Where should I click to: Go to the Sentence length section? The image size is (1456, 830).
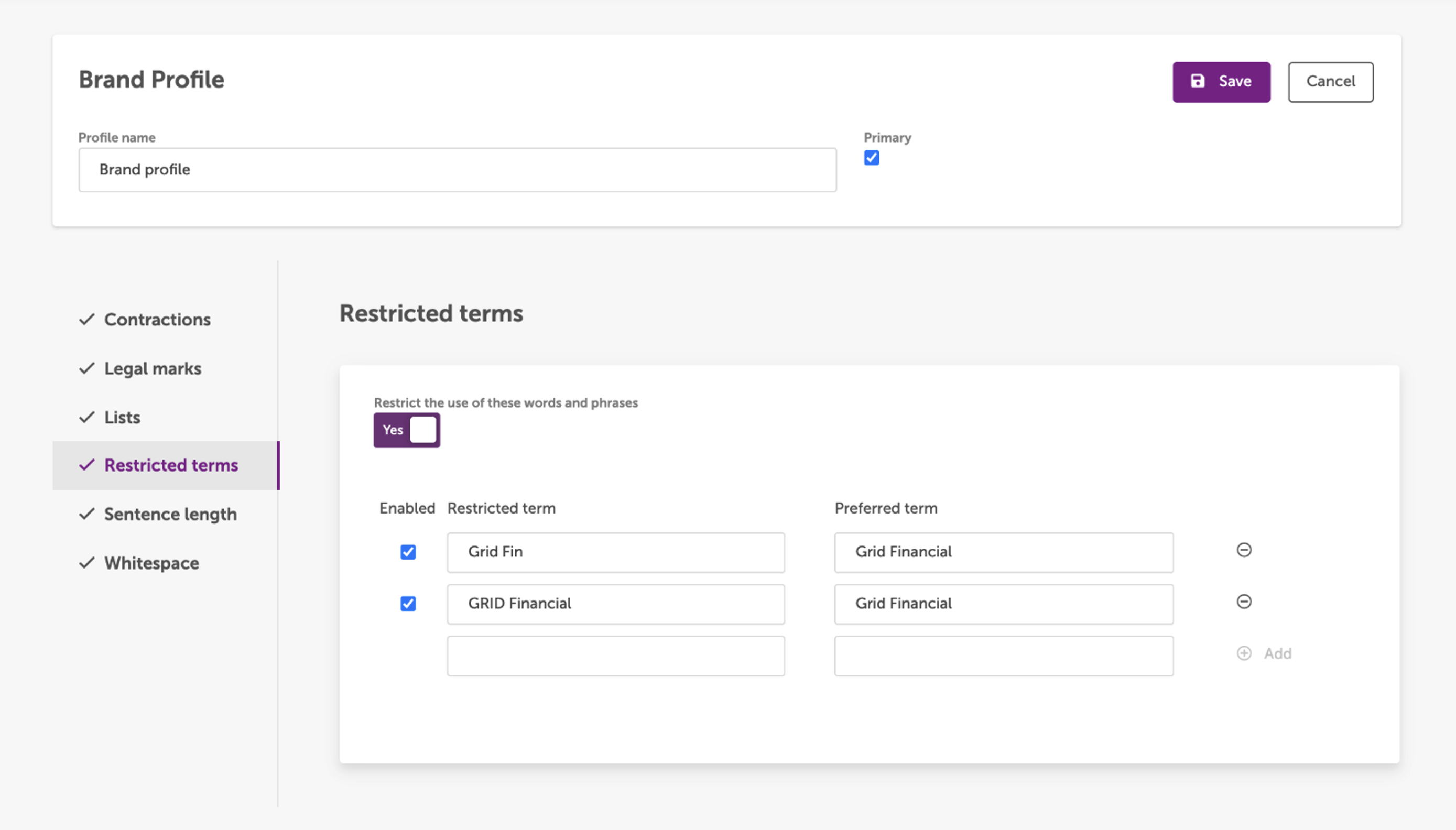(x=170, y=515)
